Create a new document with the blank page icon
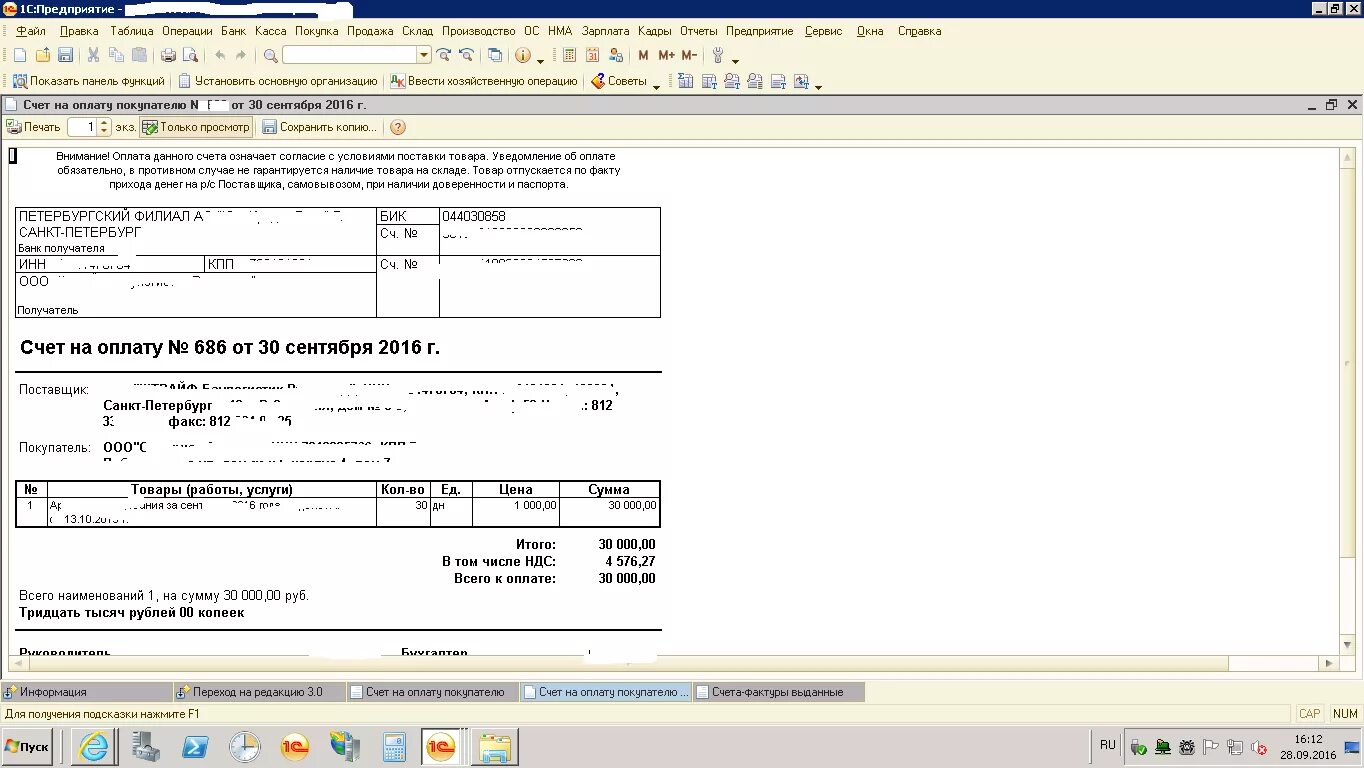This screenshot has height=768, width=1364. [x=19, y=56]
